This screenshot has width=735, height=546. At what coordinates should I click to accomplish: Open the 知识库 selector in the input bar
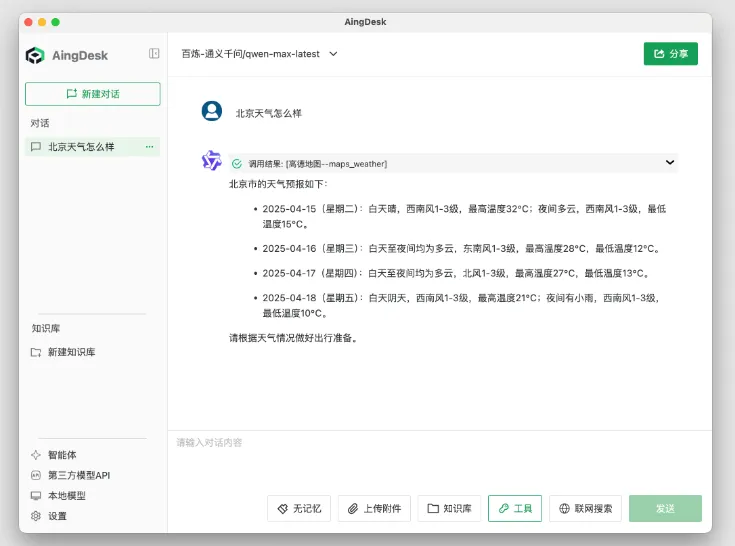[x=449, y=509]
